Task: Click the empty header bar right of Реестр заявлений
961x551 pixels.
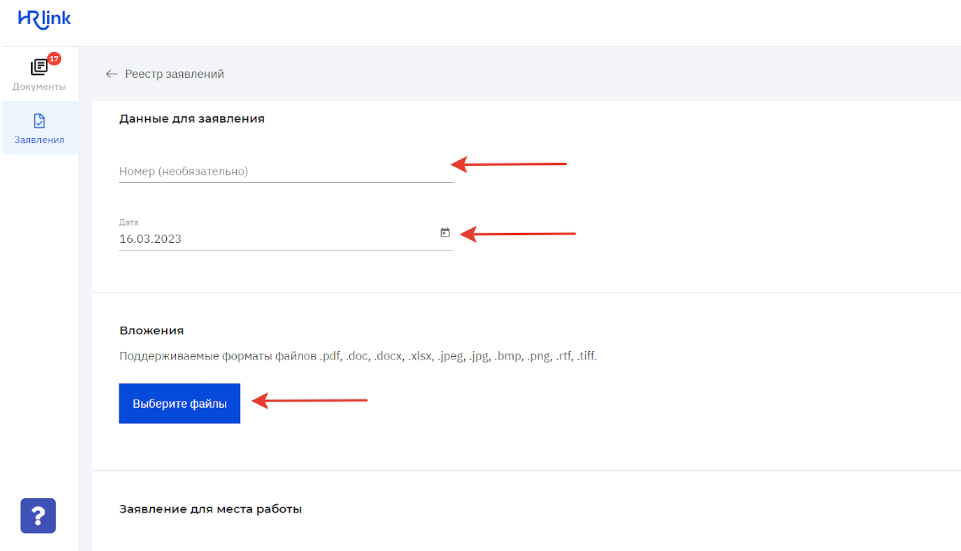Action: [x=600, y=74]
